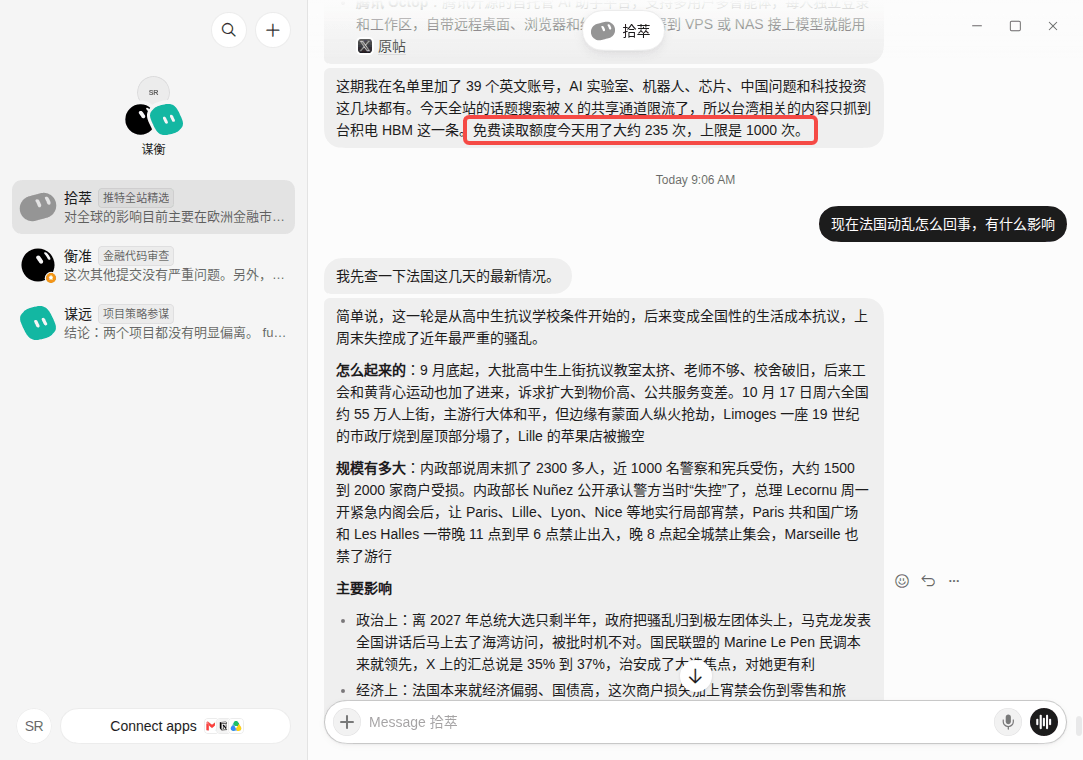Open the search icon in sidebar
Image resolution: width=1083 pixels, height=760 pixels.
click(229, 30)
